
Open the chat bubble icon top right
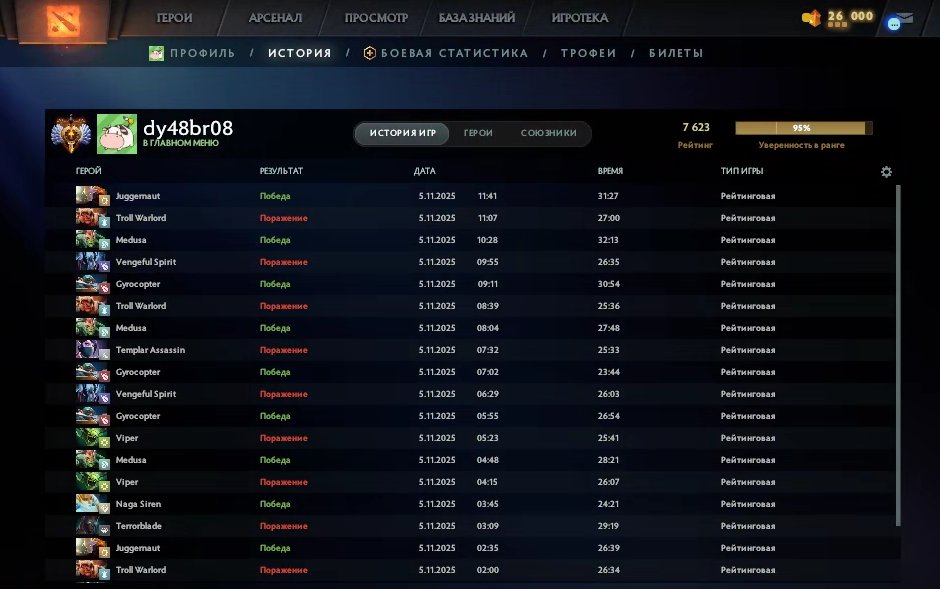click(894, 23)
